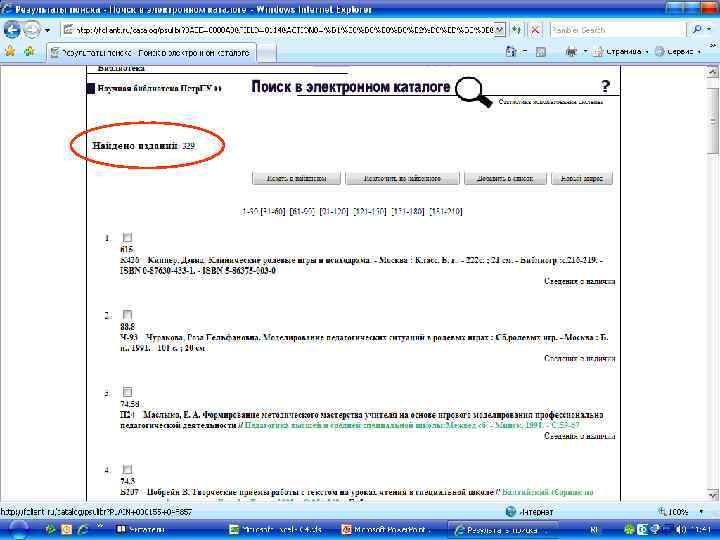Open the search provider dropdown arrow

click(x=709, y=29)
